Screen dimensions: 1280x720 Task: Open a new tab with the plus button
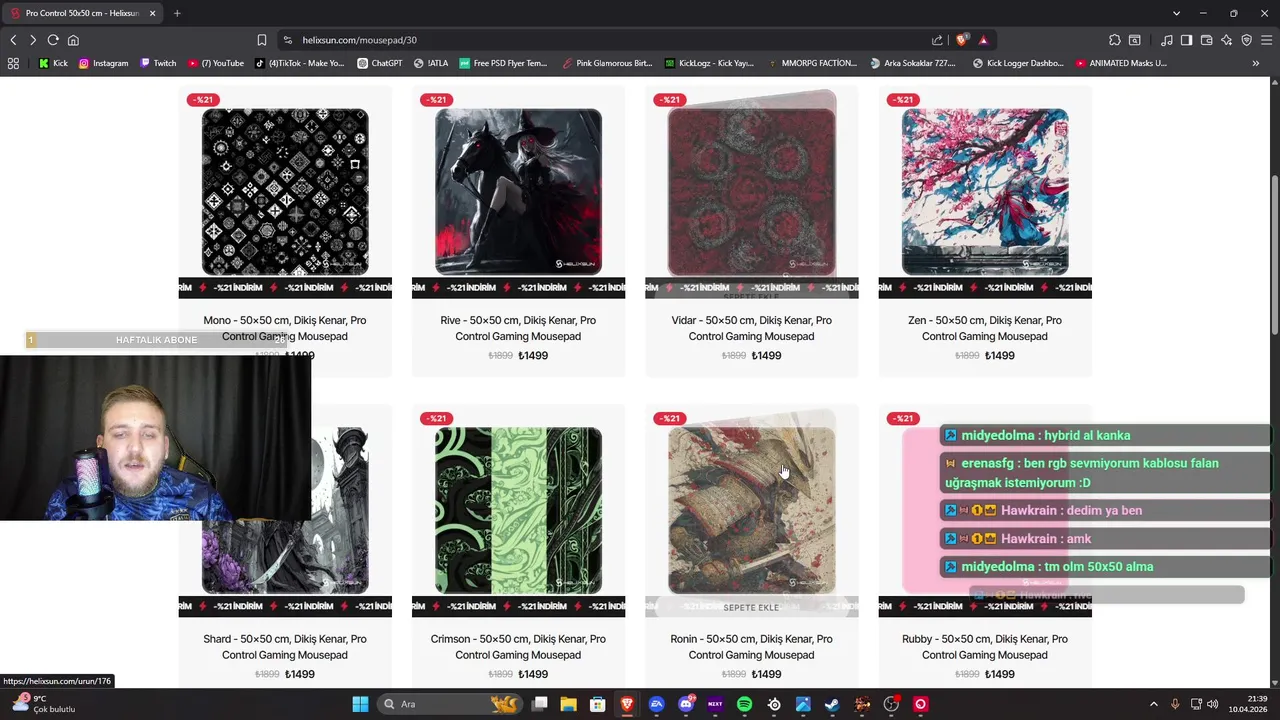point(177,13)
